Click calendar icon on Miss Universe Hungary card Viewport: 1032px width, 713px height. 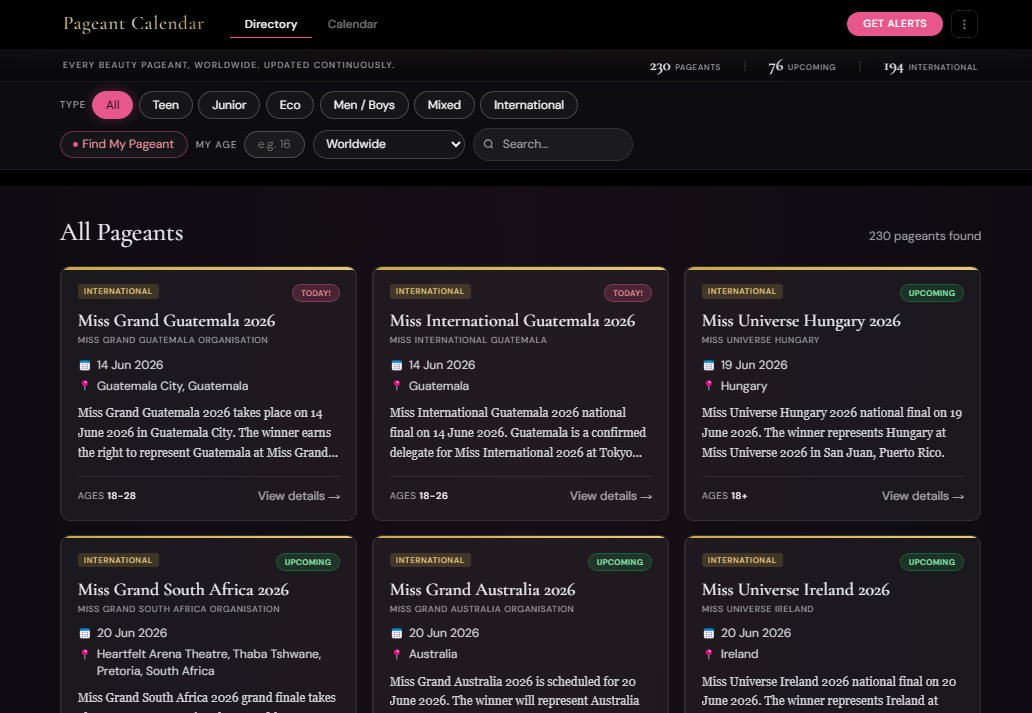[708, 365]
